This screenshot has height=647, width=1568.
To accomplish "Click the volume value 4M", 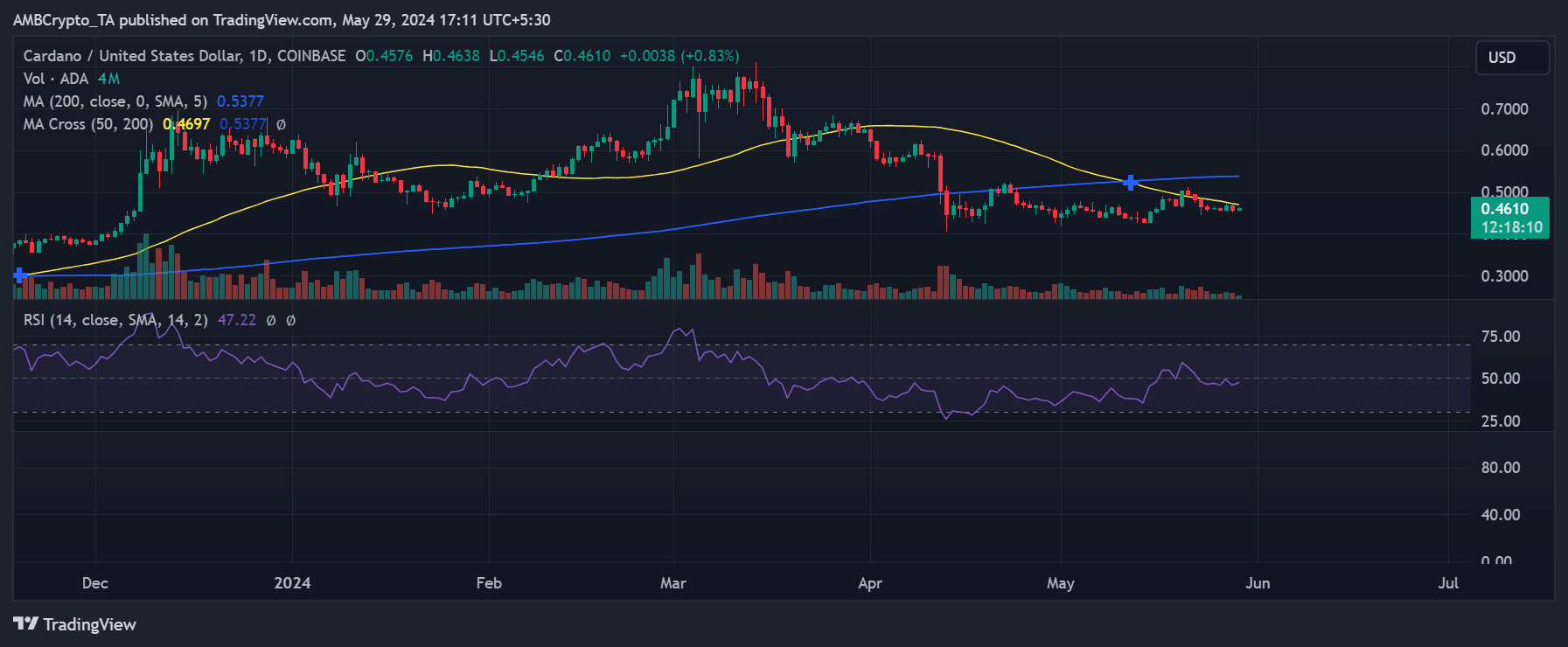I will tap(108, 79).
